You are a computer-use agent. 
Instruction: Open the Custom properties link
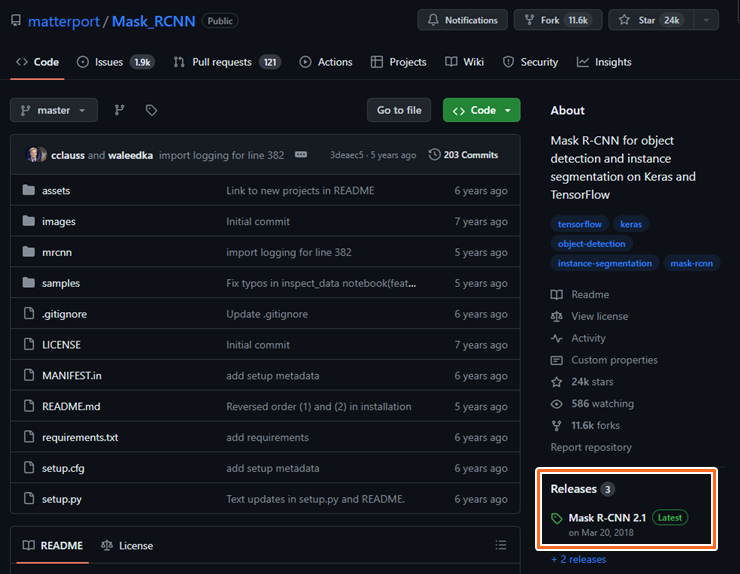604,360
